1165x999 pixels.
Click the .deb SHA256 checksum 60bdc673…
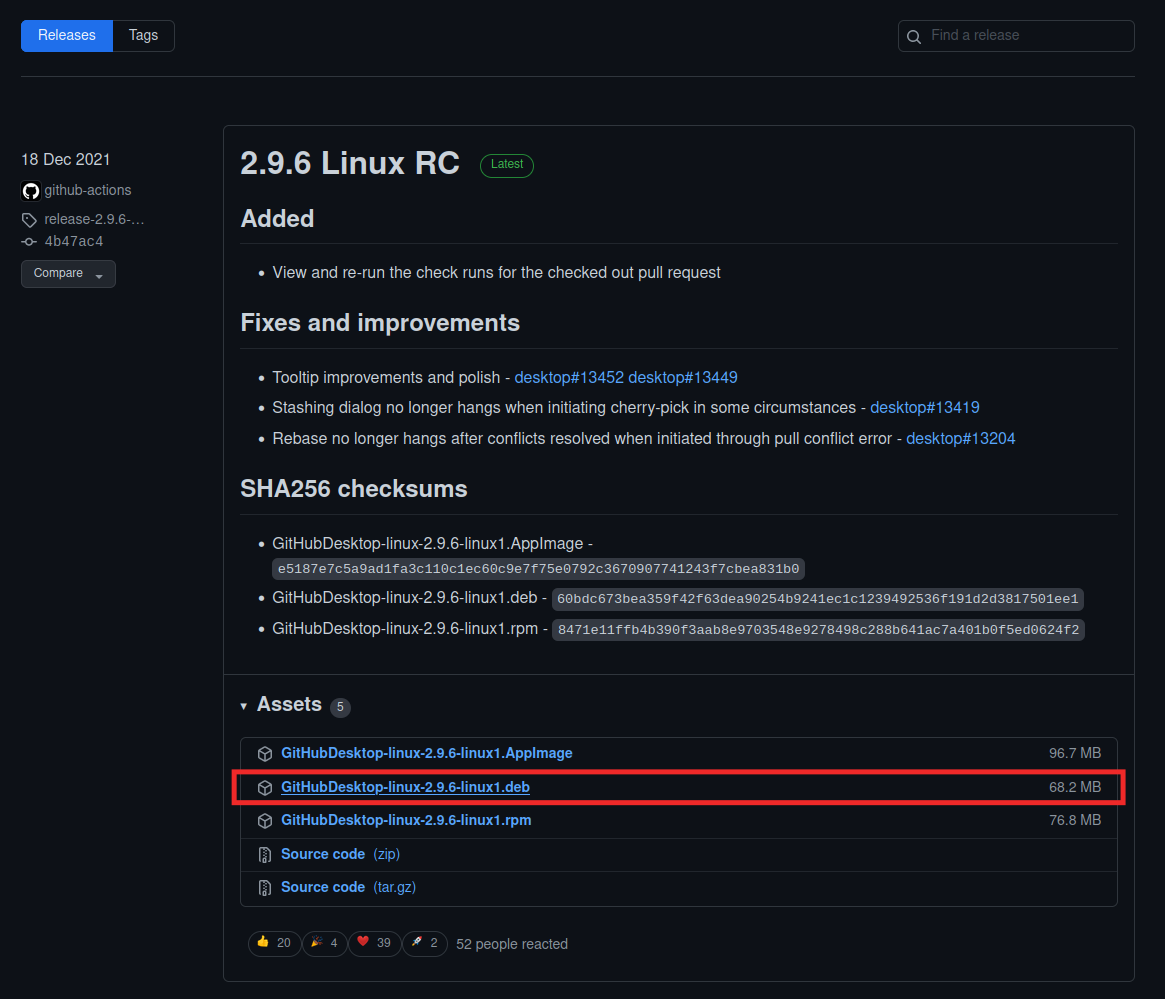[817, 599]
